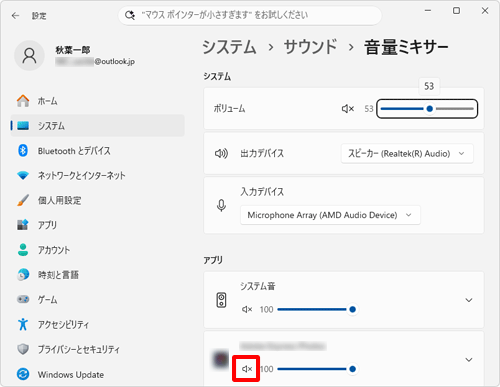Click the アカウント person icon
Image resolution: width=500 pixels, height=387 pixels.
click(23, 250)
